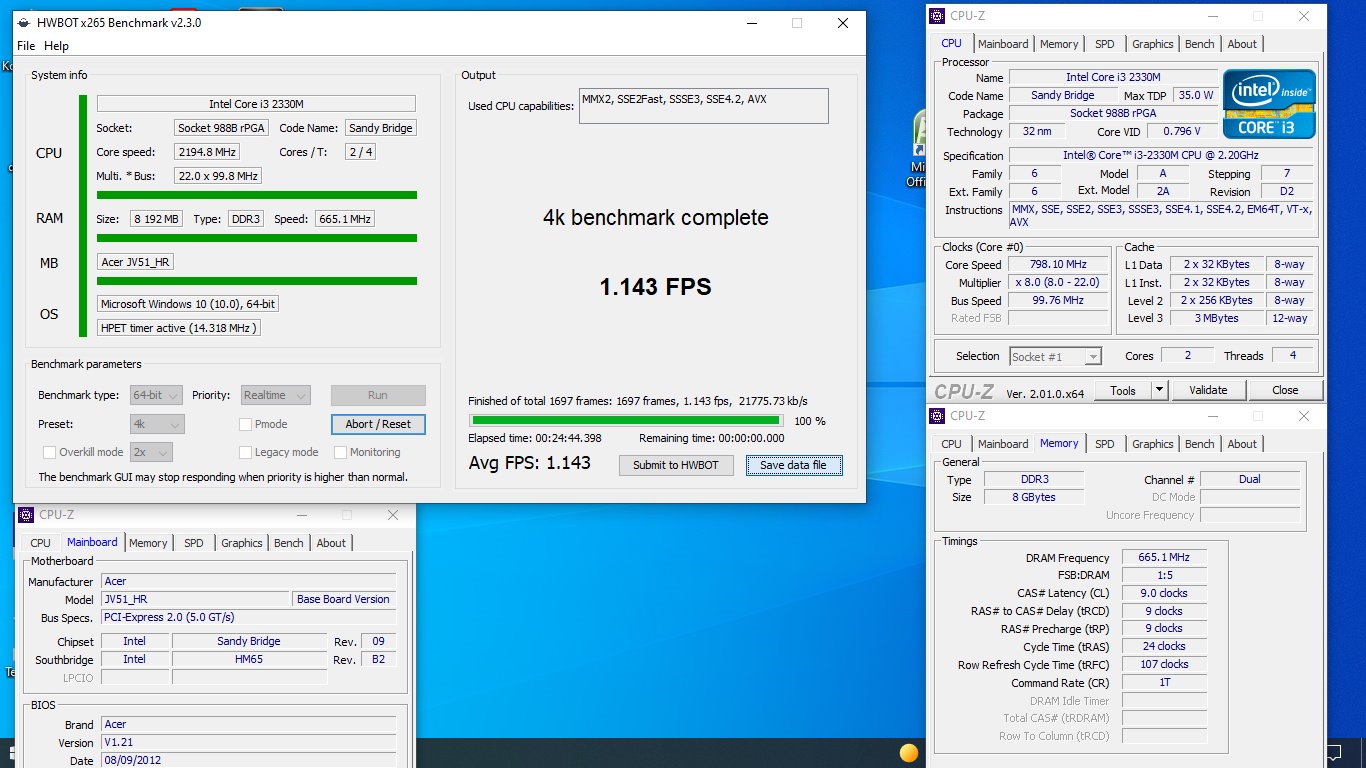This screenshot has height=768, width=1366.
Task: Expand the Tools dropdown arrow in CPU-Z
Action: pos(1159,390)
